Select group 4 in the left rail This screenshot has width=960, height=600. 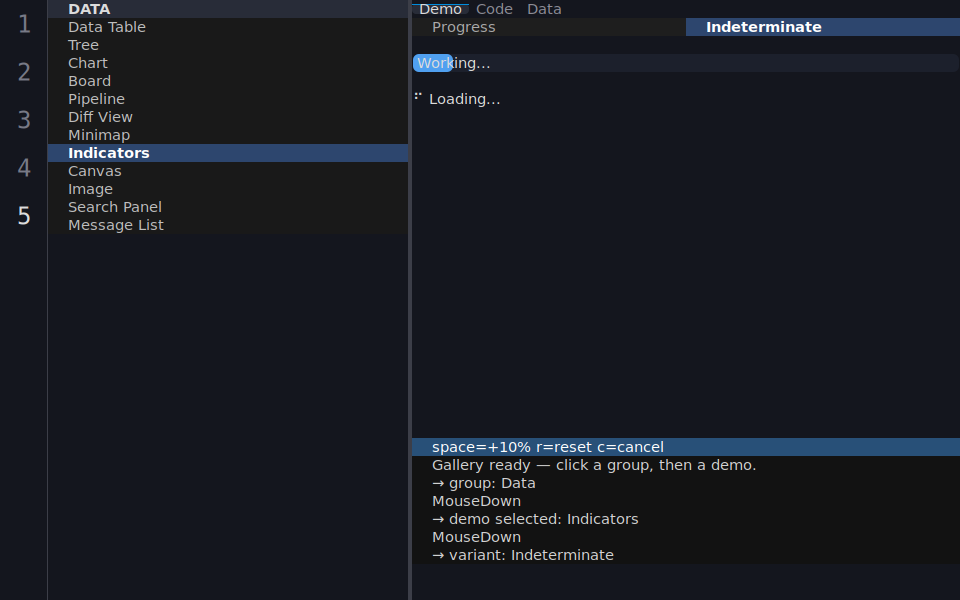coord(24,168)
